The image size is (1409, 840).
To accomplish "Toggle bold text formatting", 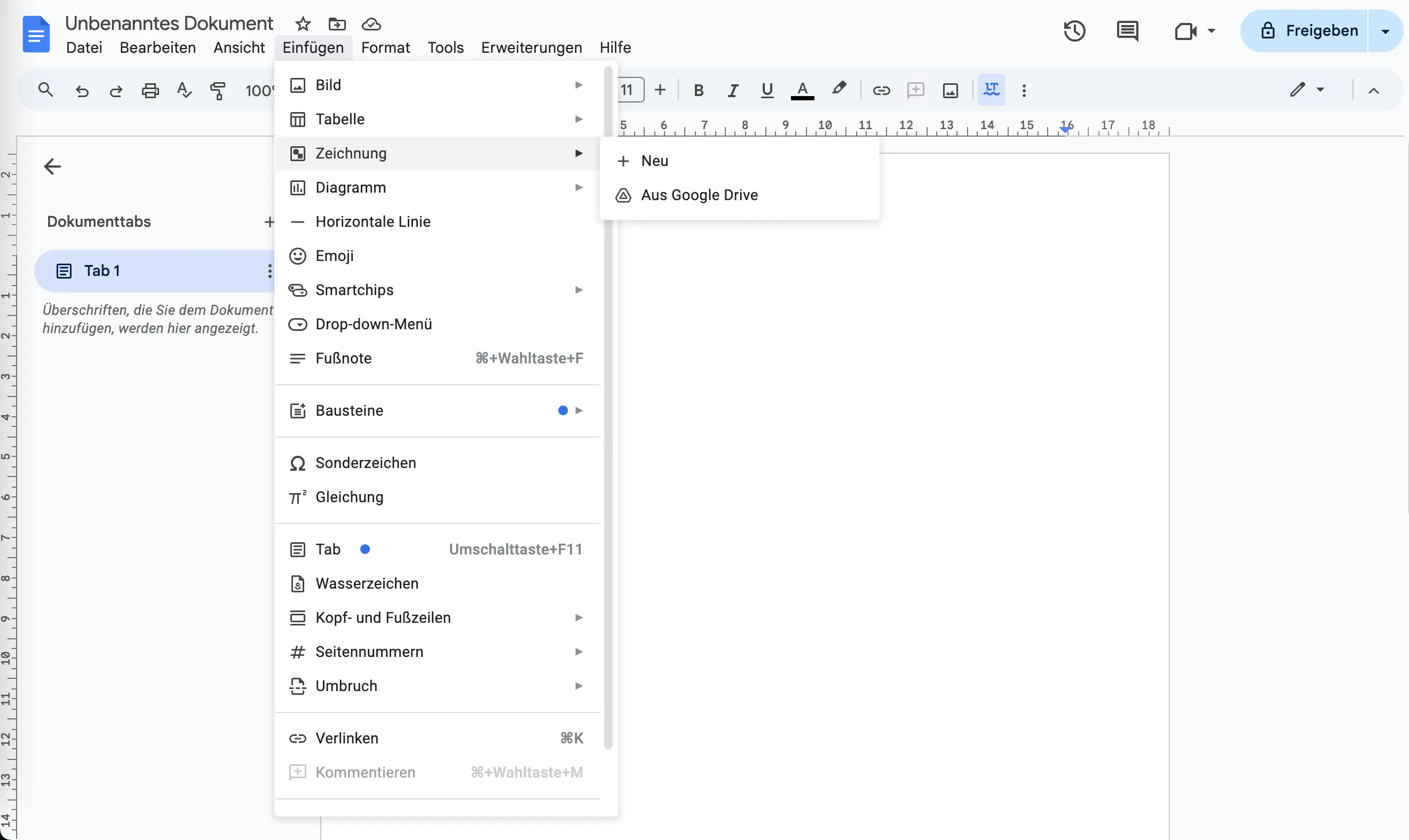I will pos(699,90).
